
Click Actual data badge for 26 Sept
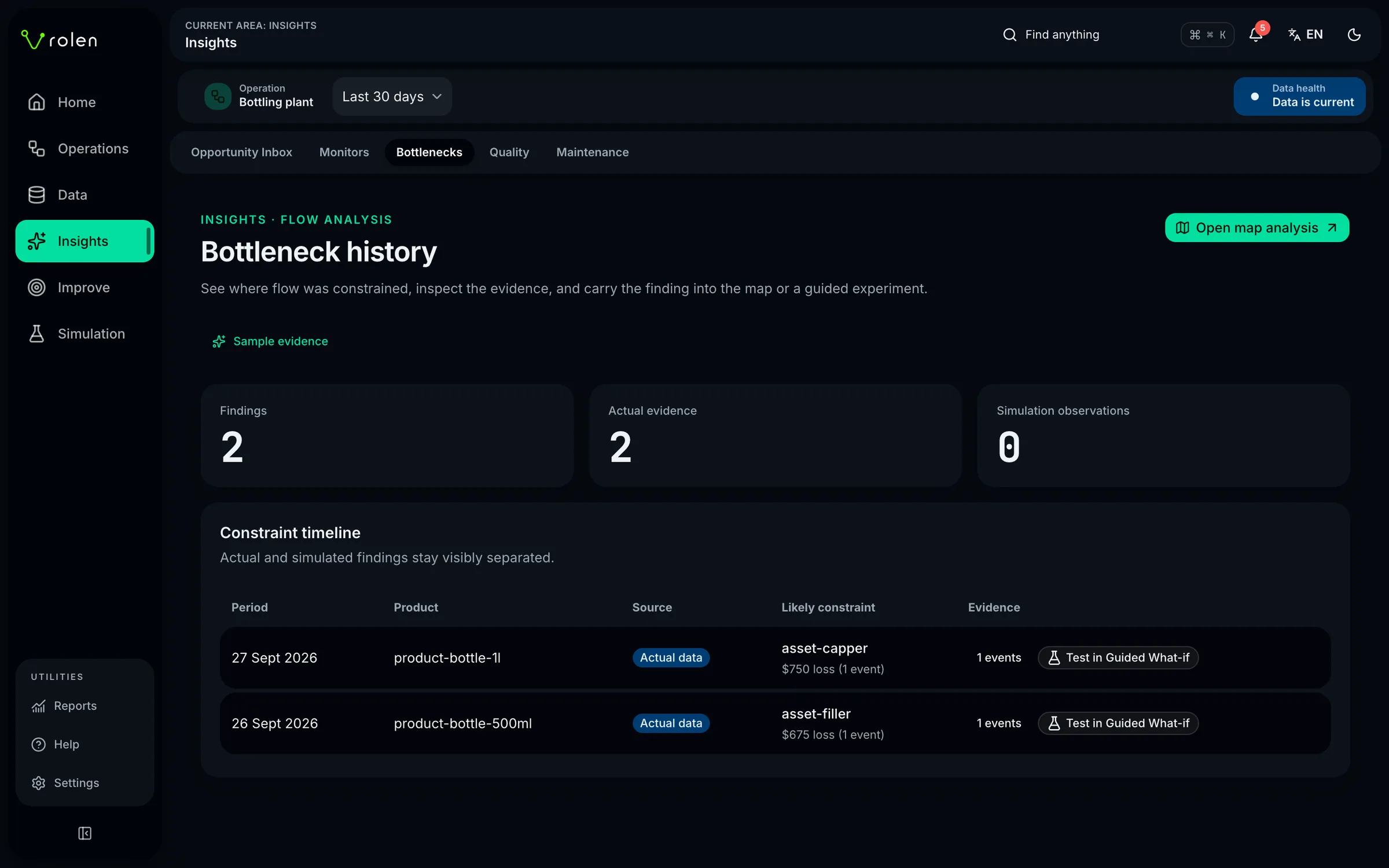point(671,723)
